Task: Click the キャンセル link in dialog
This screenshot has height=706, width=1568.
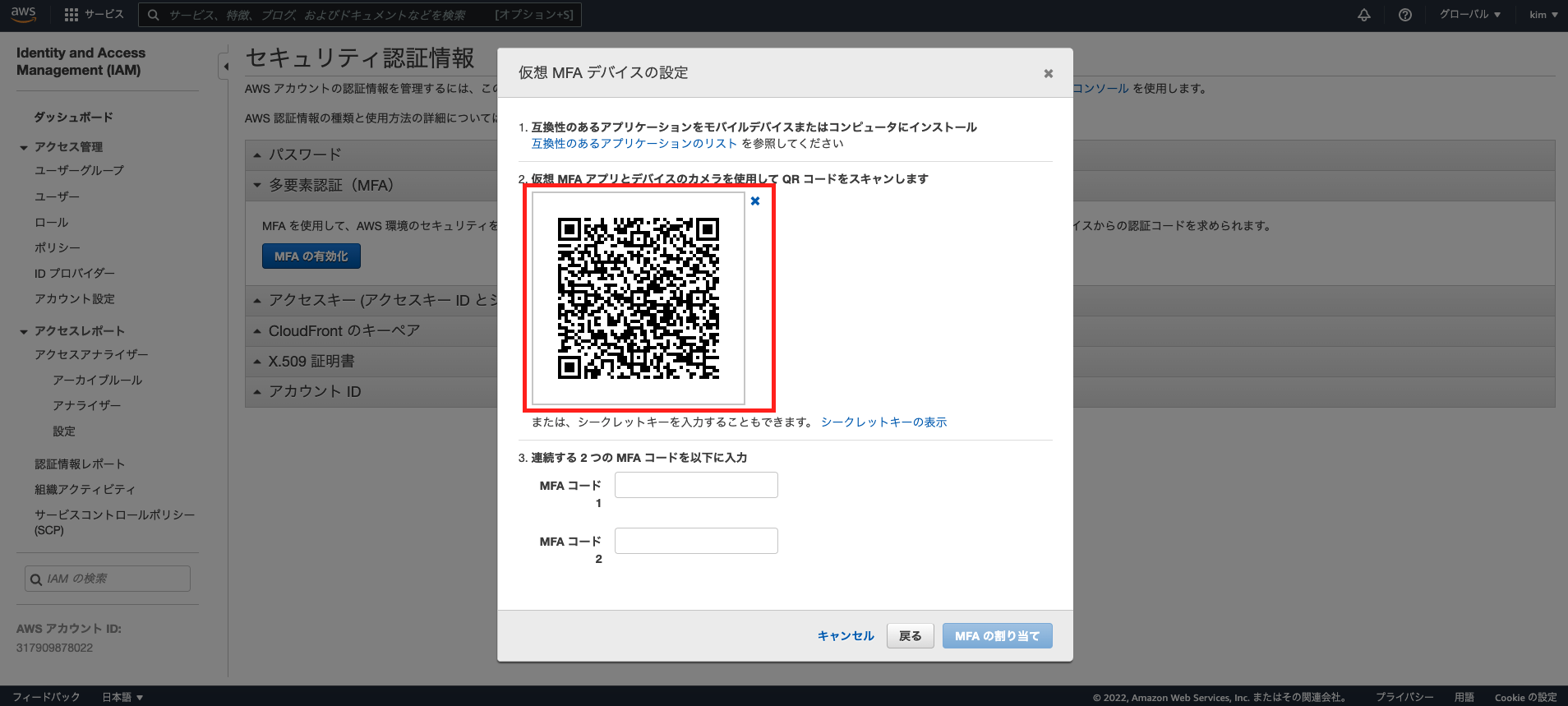Action: [846, 636]
